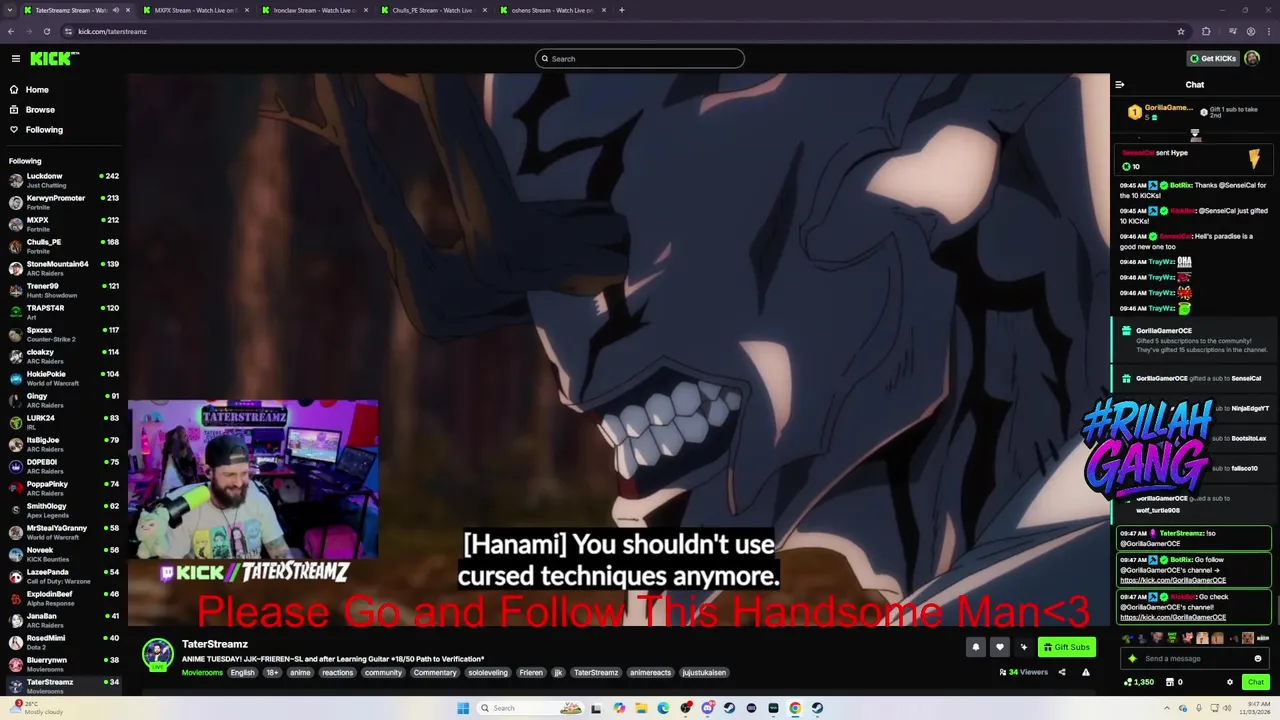The image size is (1280, 720).
Task: Open KerwynPromoter channel in sidebar
Action: pos(62,202)
